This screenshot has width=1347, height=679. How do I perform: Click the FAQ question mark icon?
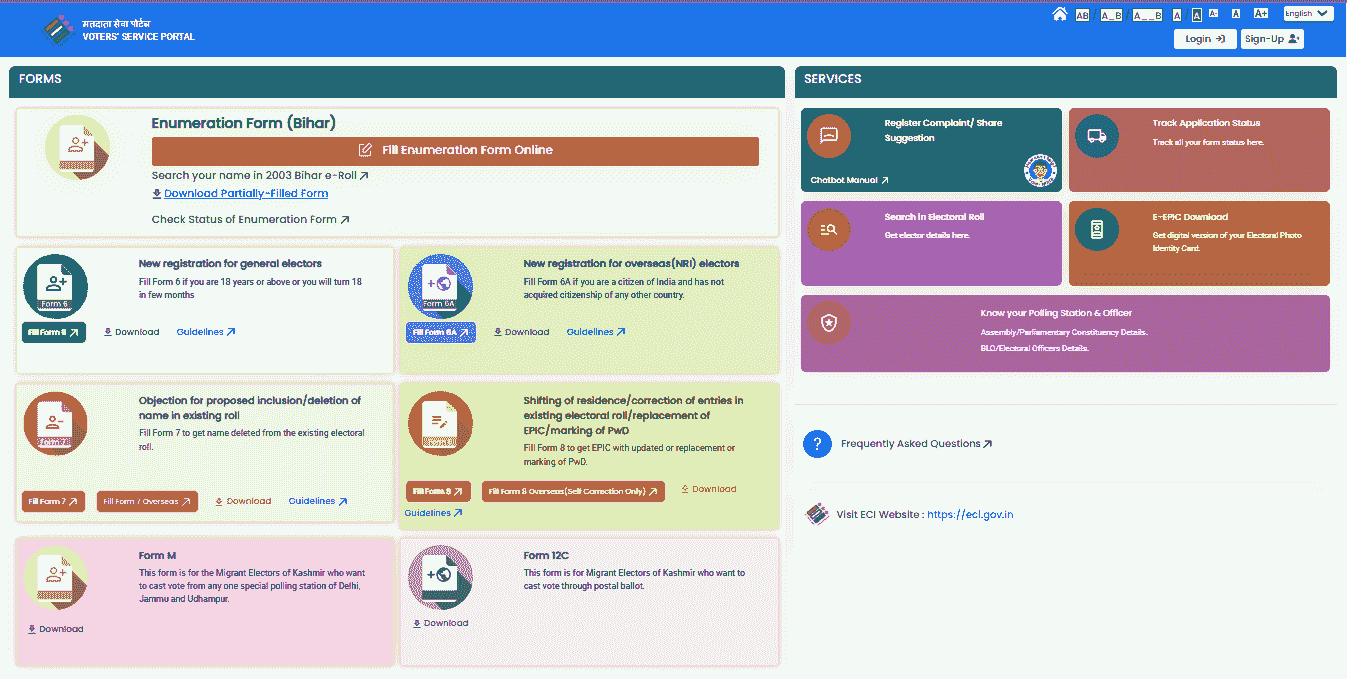[817, 444]
